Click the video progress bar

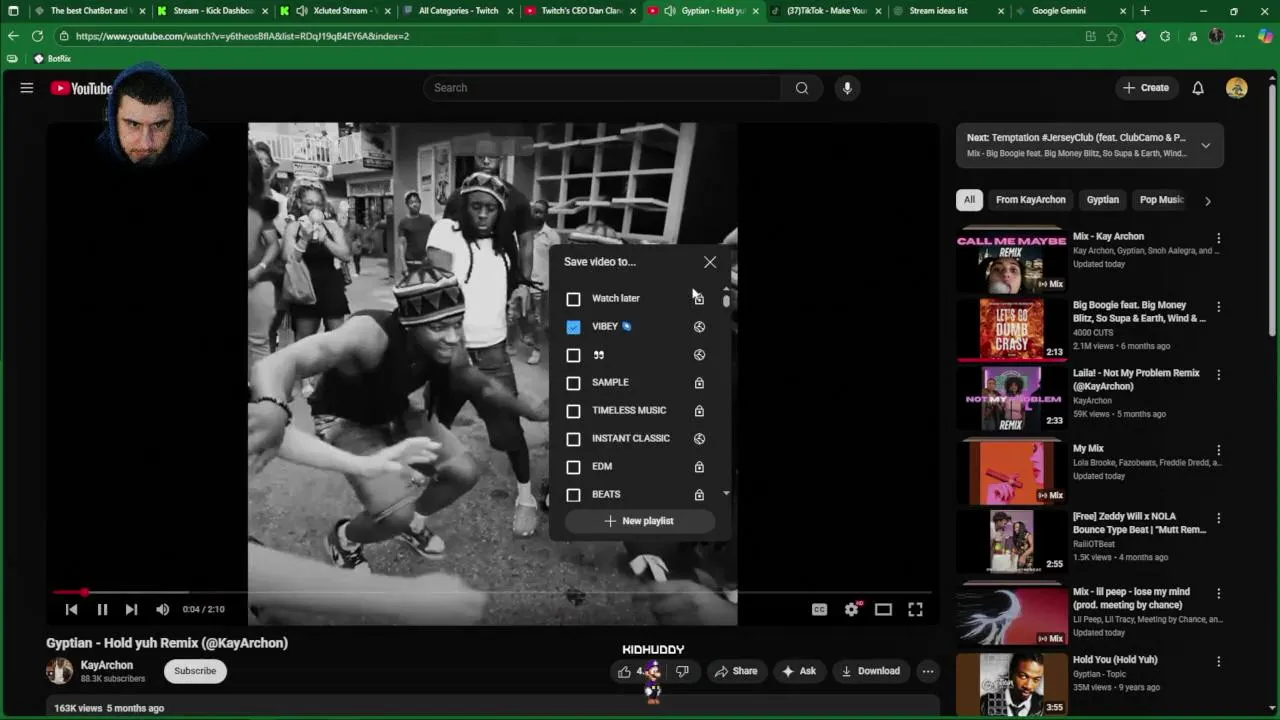(x=493, y=593)
